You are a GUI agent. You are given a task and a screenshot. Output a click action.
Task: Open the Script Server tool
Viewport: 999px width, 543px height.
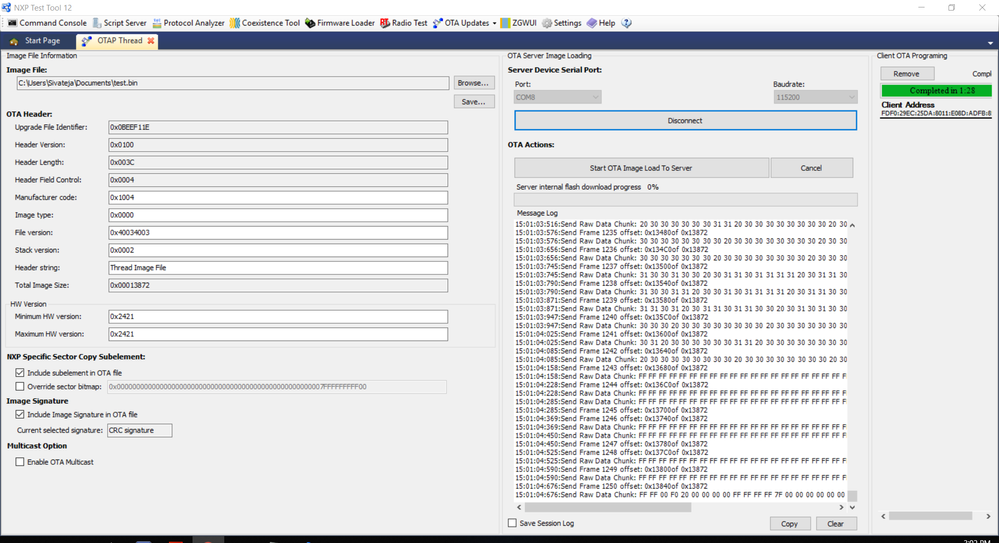[119, 23]
